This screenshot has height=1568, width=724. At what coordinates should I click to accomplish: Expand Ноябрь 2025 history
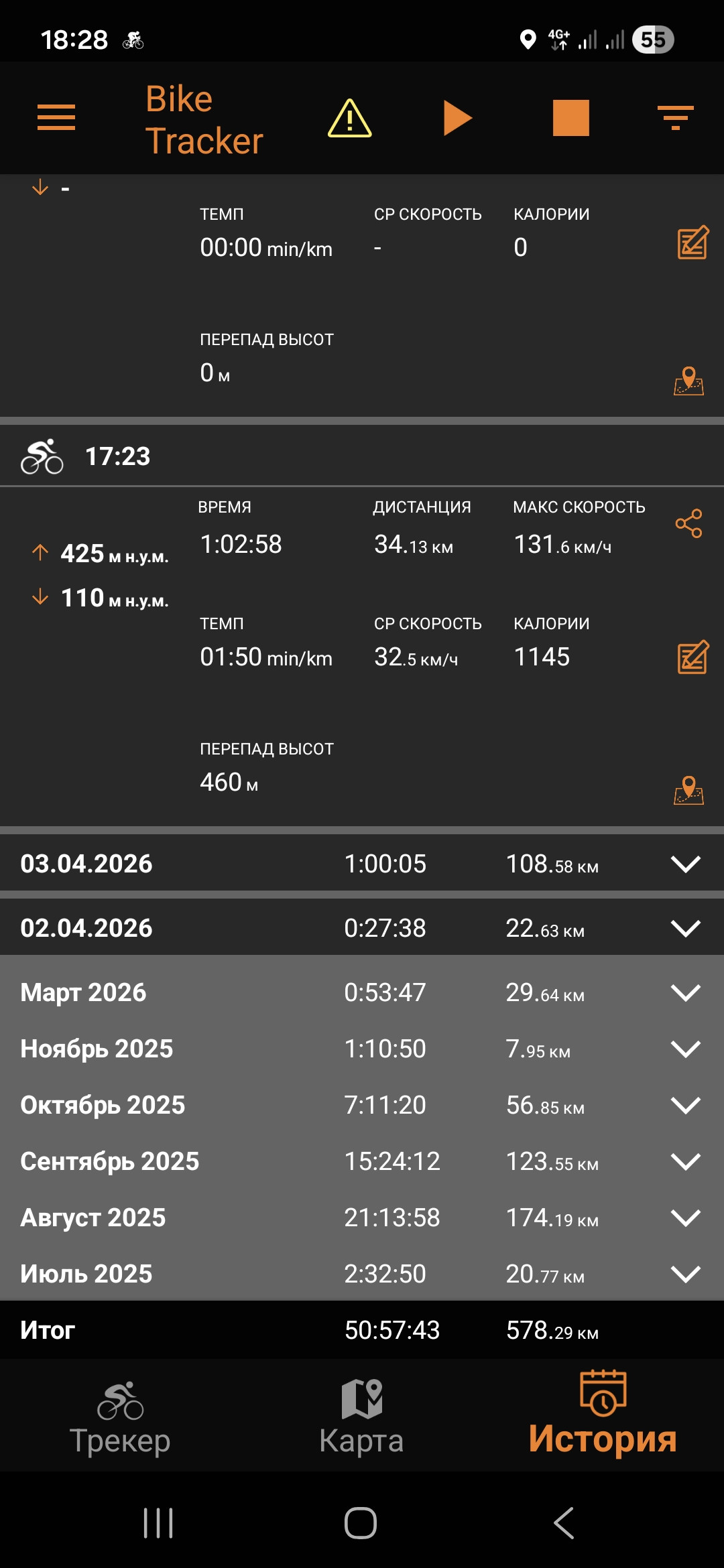(x=686, y=1049)
